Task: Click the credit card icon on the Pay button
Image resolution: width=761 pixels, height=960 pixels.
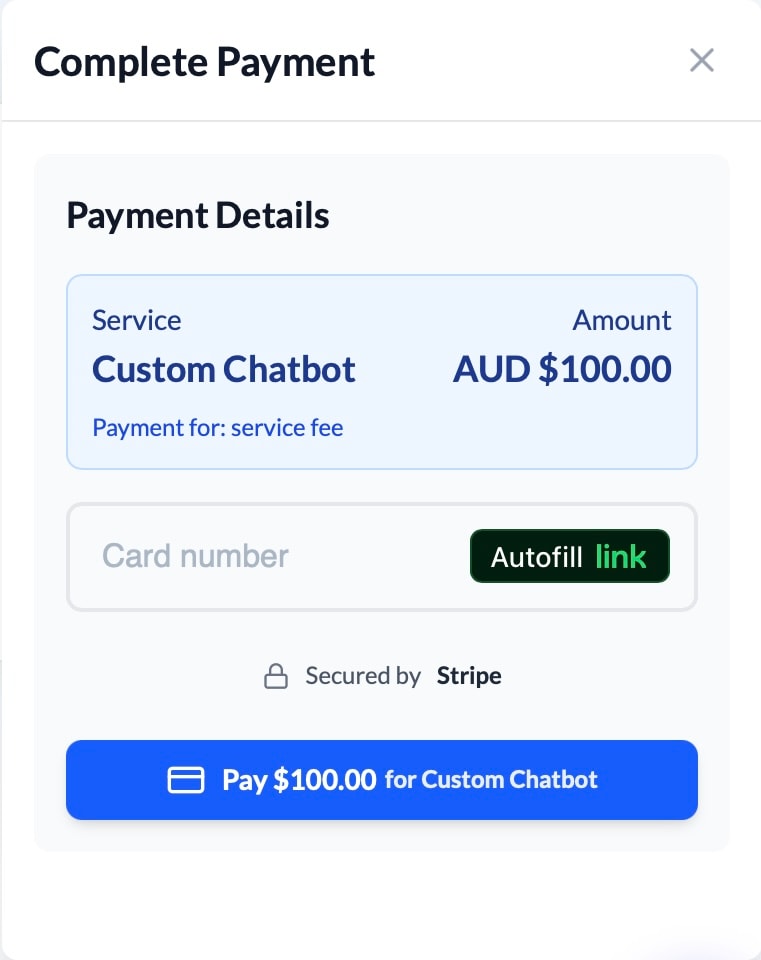Action: tap(186, 780)
